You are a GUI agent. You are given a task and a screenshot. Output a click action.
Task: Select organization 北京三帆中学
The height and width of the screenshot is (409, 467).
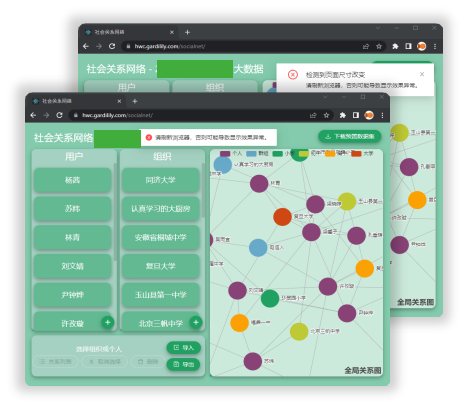(161, 321)
